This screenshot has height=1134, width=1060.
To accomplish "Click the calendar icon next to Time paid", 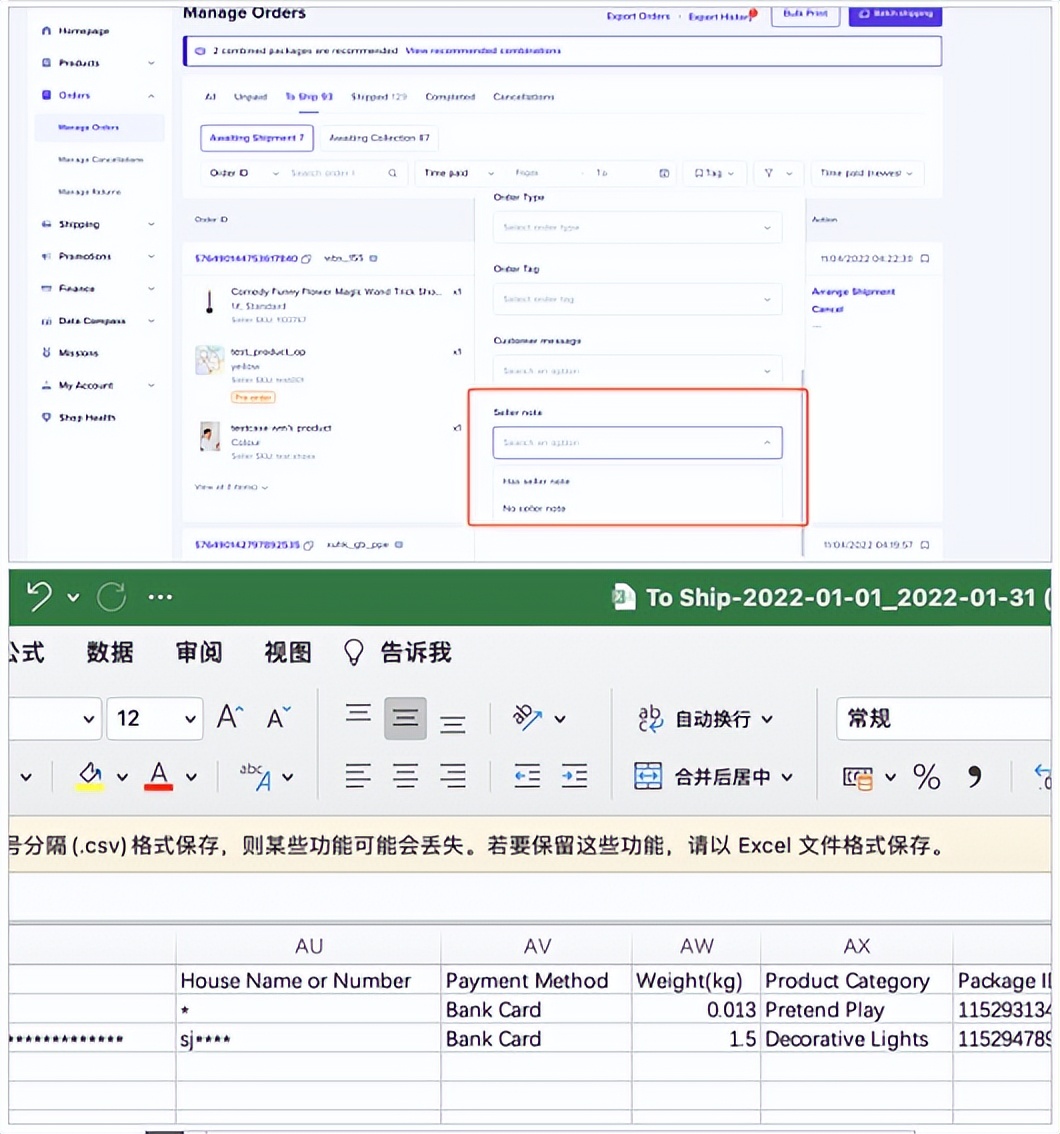I will (663, 172).
